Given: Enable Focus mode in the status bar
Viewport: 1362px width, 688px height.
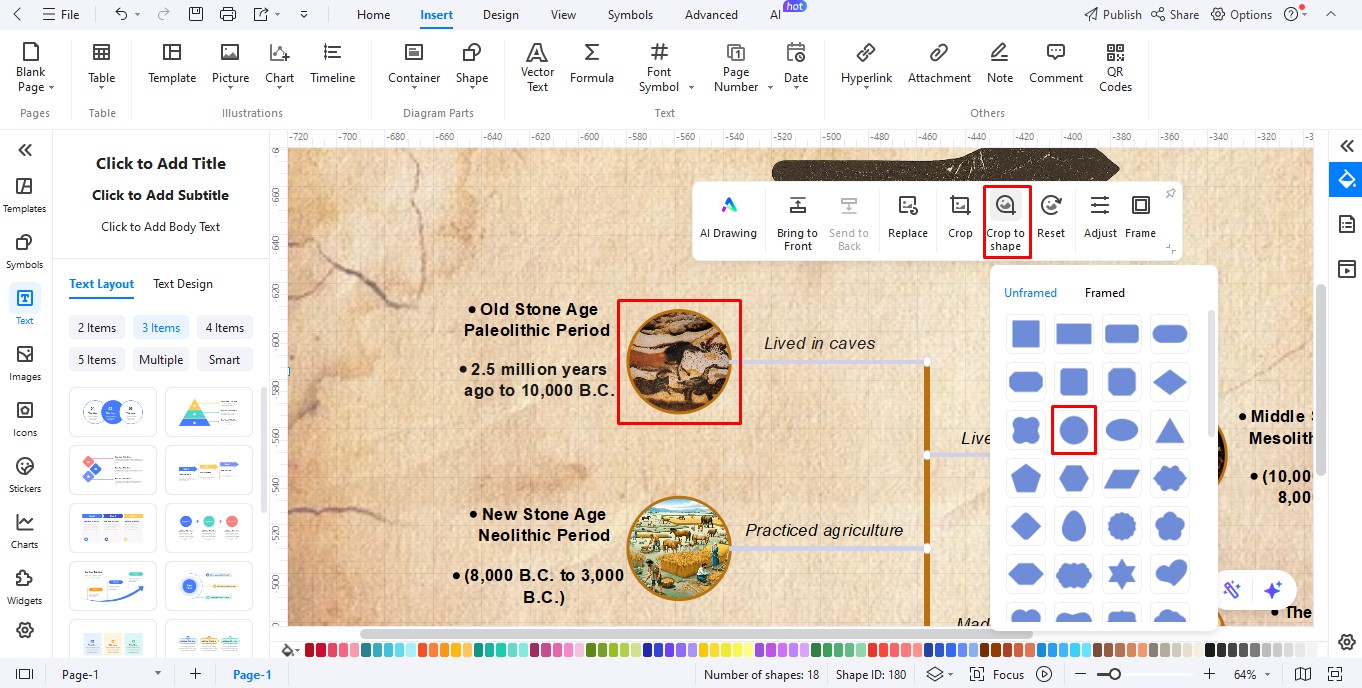Looking at the screenshot, I should (1007, 674).
